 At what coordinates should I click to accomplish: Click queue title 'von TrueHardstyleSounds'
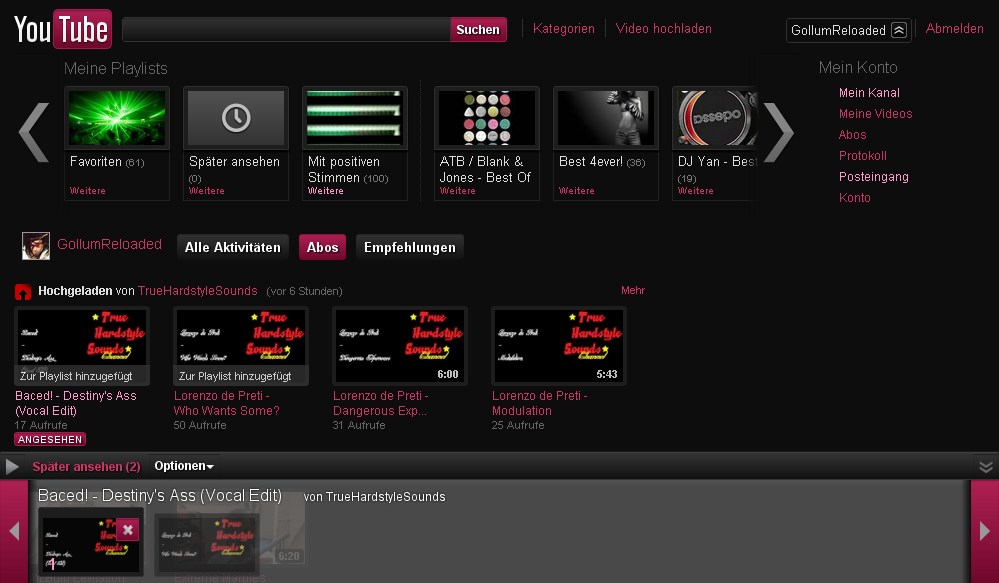coord(374,496)
